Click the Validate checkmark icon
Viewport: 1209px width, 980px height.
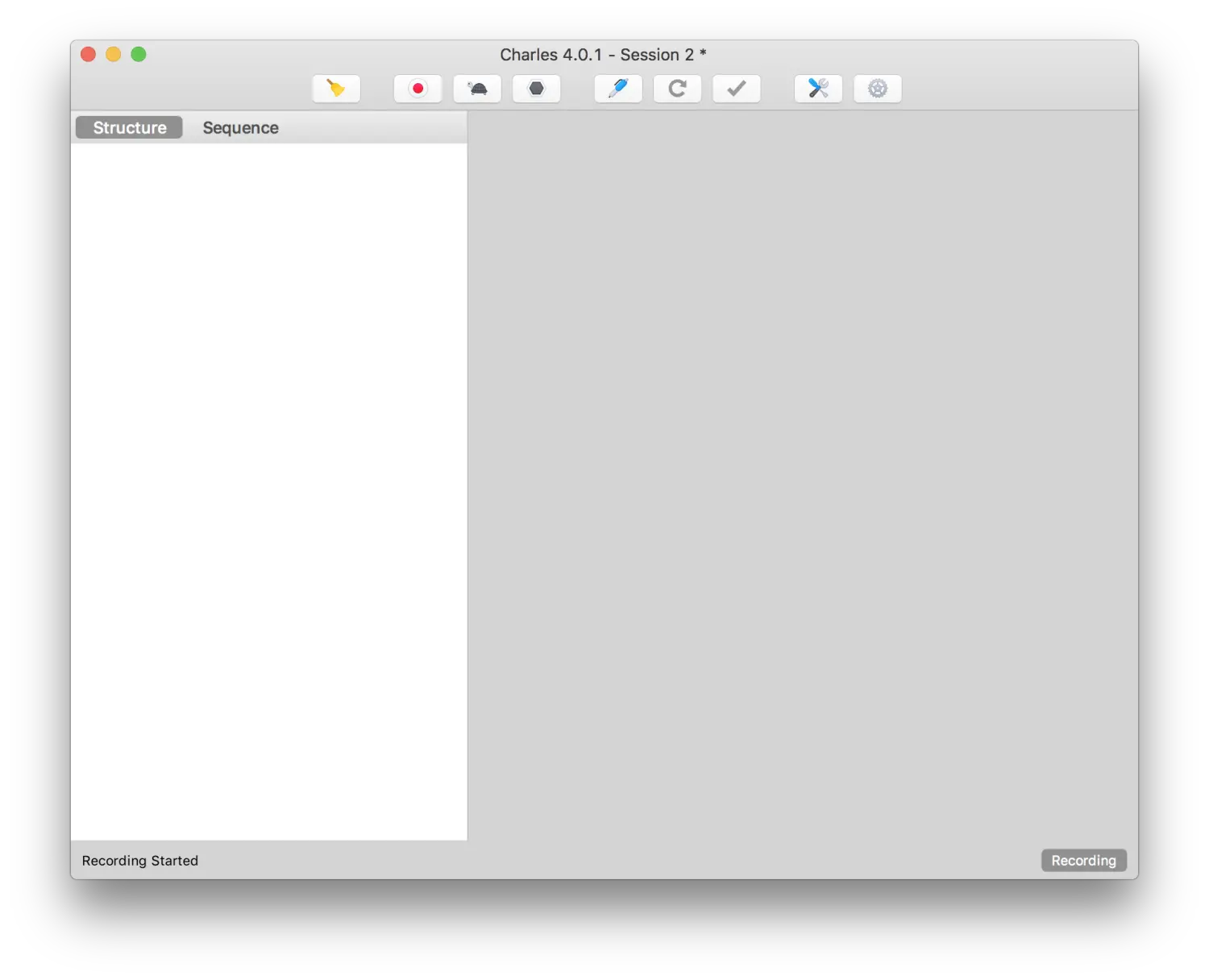click(x=737, y=89)
